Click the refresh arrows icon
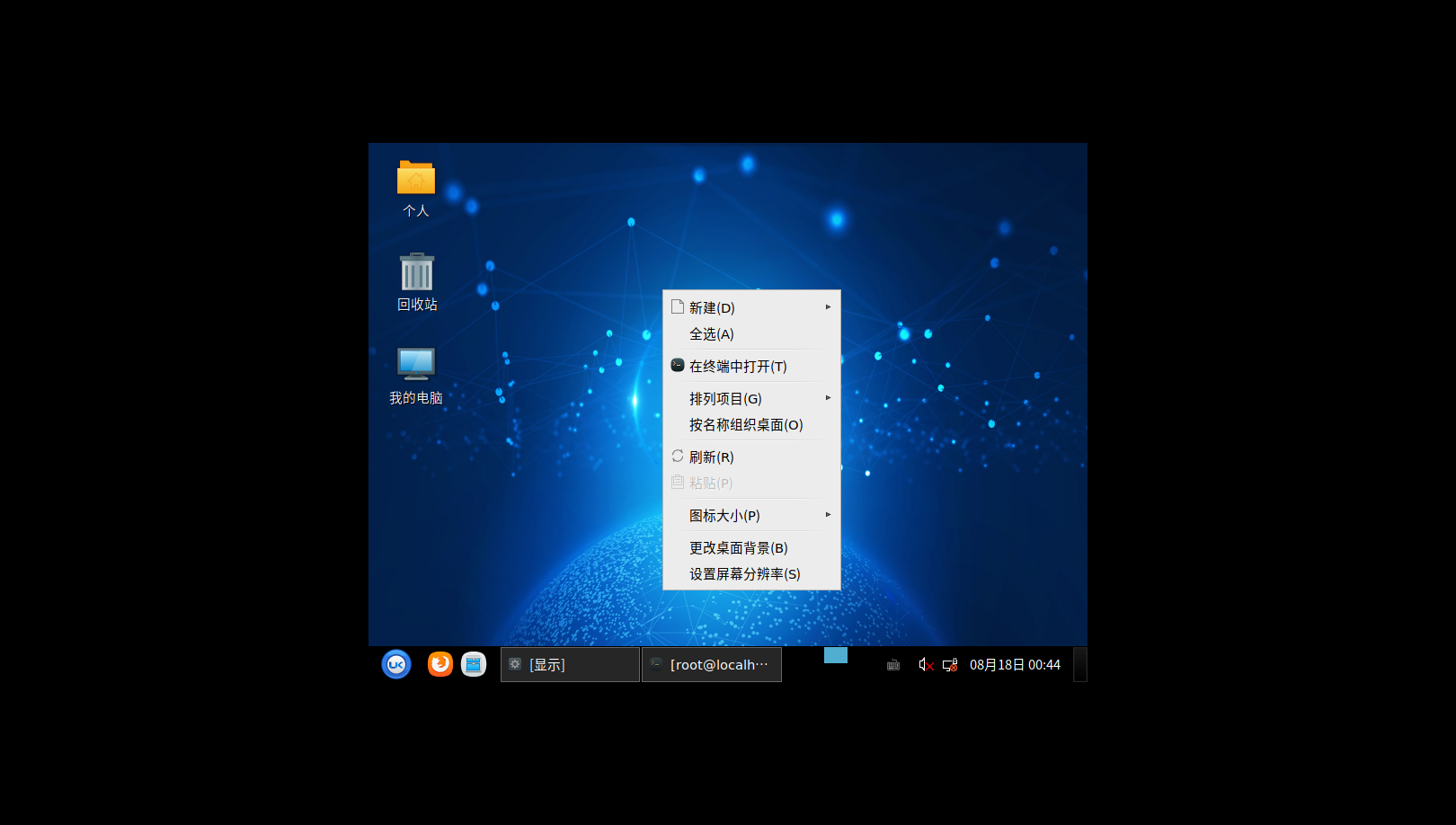Viewport: 1456px width, 825px height. (x=678, y=456)
